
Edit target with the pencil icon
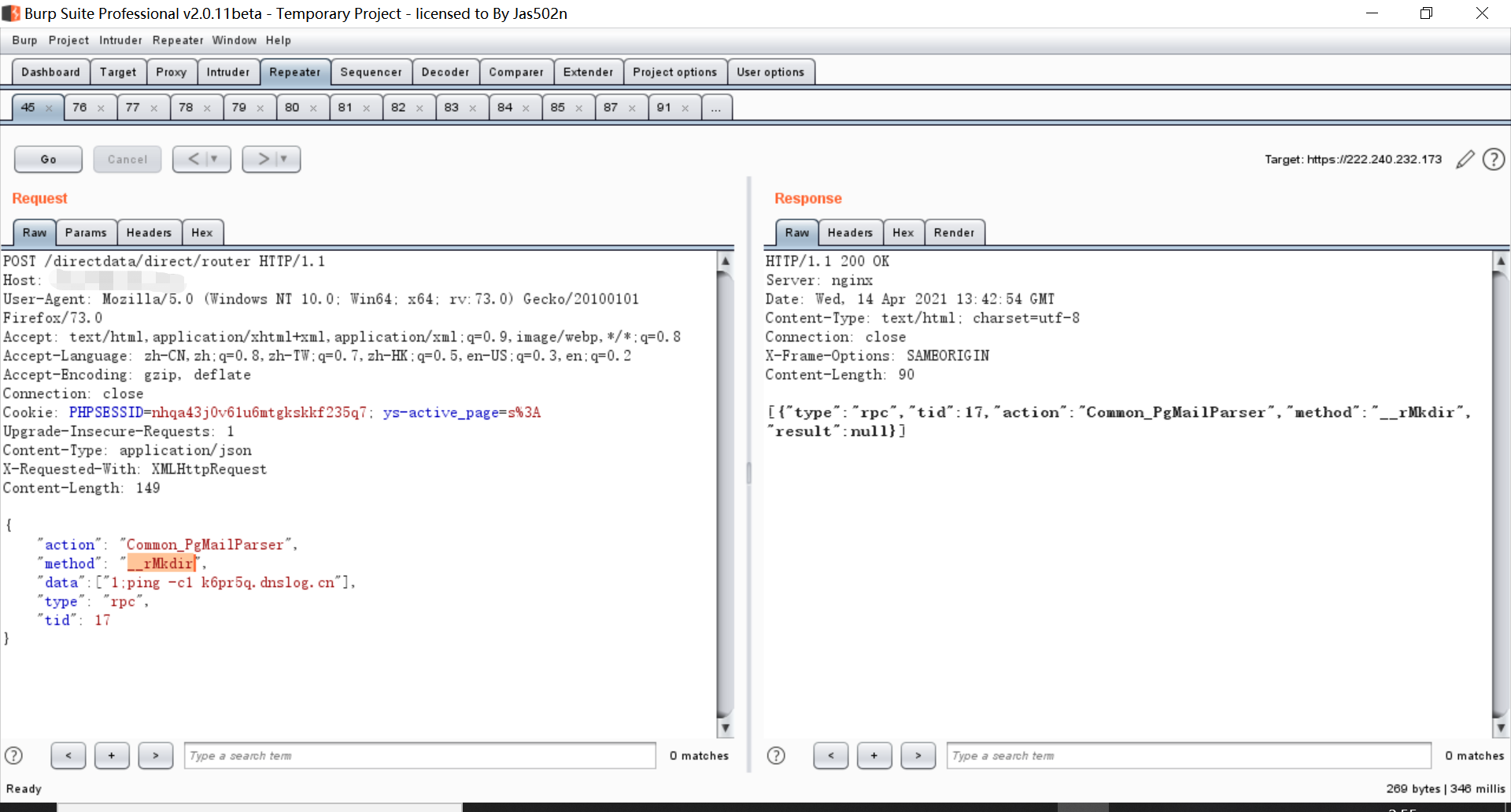coord(1465,160)
